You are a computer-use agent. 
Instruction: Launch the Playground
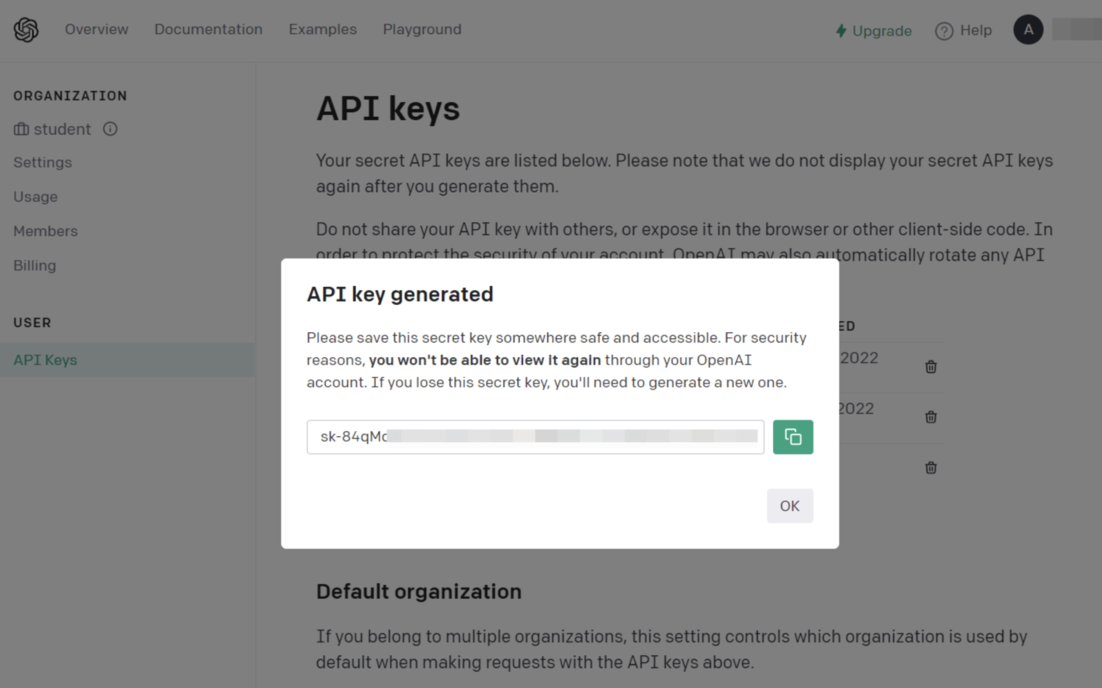coord(422,30)
